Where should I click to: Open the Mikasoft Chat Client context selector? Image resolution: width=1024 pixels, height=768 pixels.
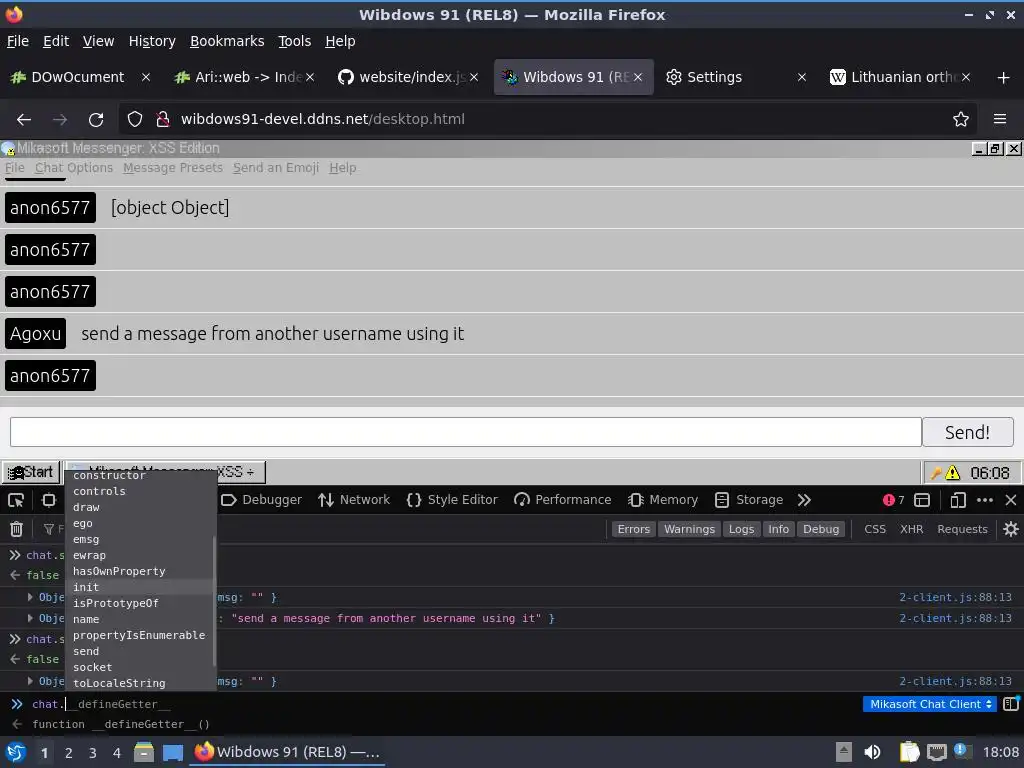click(930, 704)
